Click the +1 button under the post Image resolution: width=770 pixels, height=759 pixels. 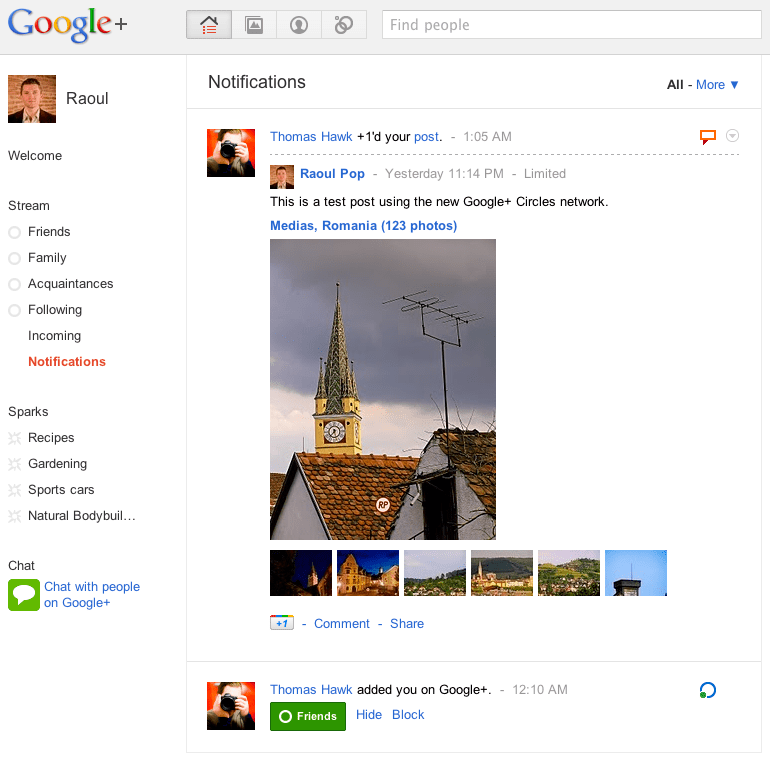281,623
